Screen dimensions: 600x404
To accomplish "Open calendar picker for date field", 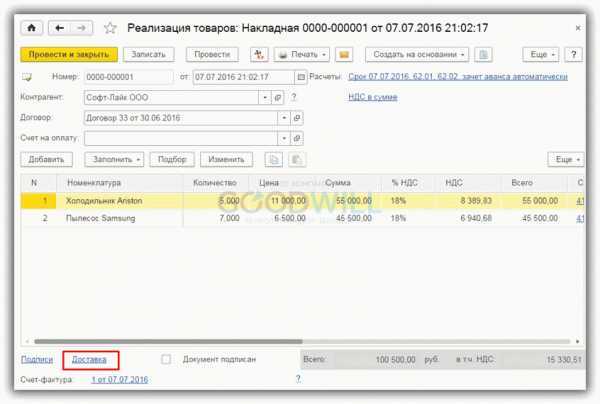I will point(301,77).
